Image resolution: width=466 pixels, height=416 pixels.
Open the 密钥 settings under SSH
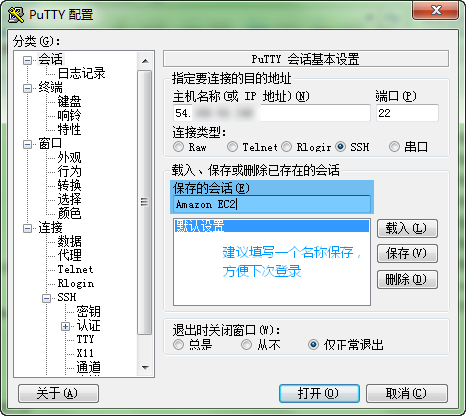[x=88, y=312]
